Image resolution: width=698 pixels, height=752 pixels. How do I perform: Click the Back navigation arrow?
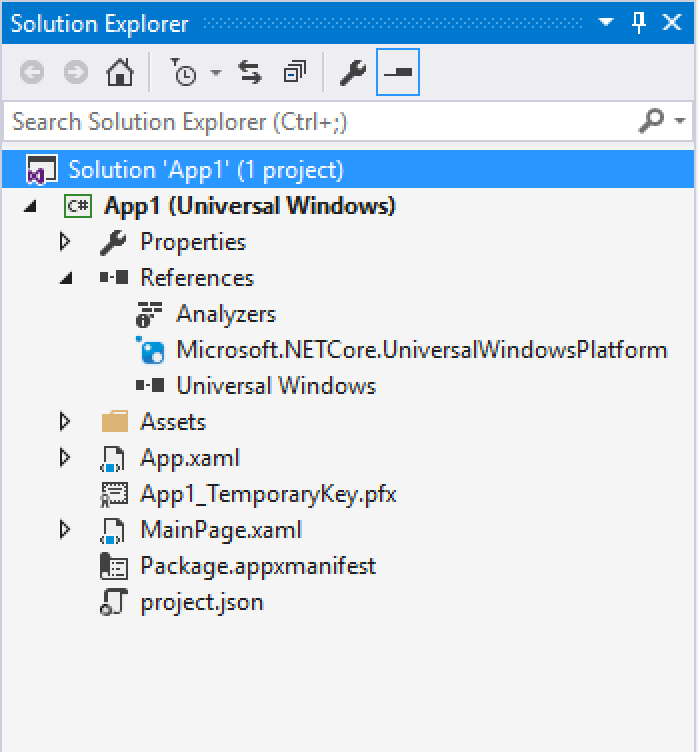point(33,73)
